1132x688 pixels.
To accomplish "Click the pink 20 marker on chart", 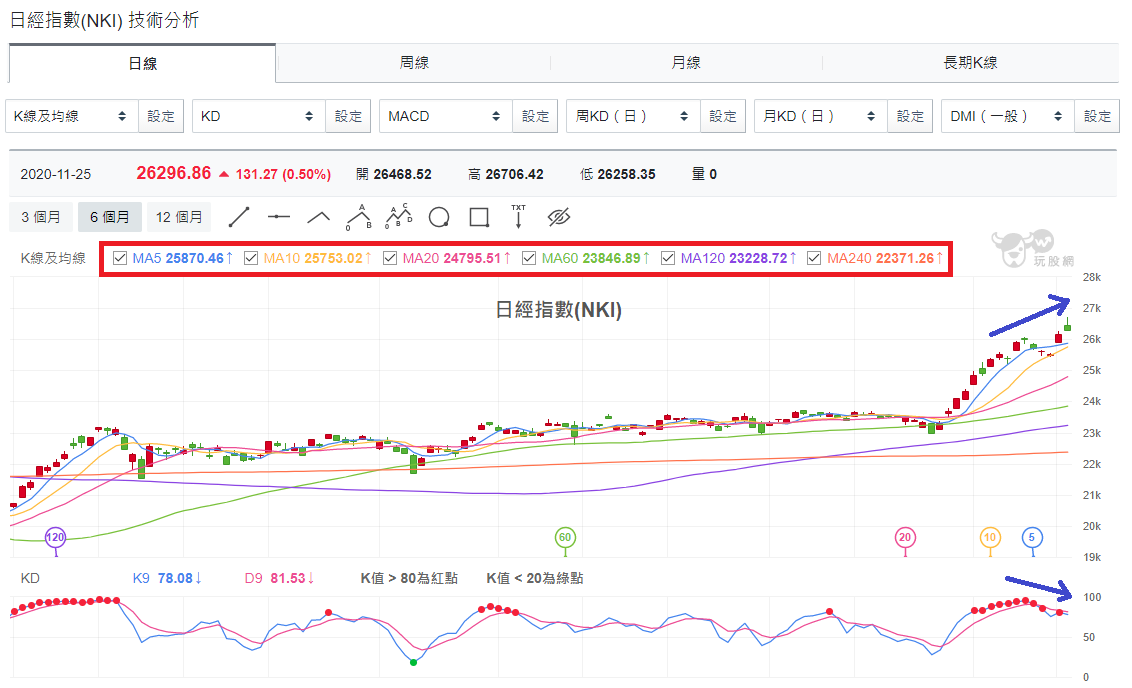I will [x=905, y=537].
